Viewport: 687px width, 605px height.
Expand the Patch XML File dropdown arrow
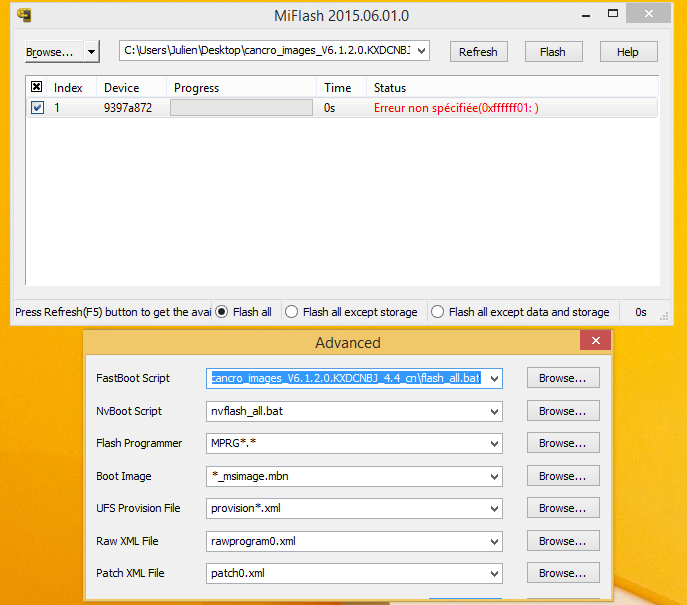494,574
